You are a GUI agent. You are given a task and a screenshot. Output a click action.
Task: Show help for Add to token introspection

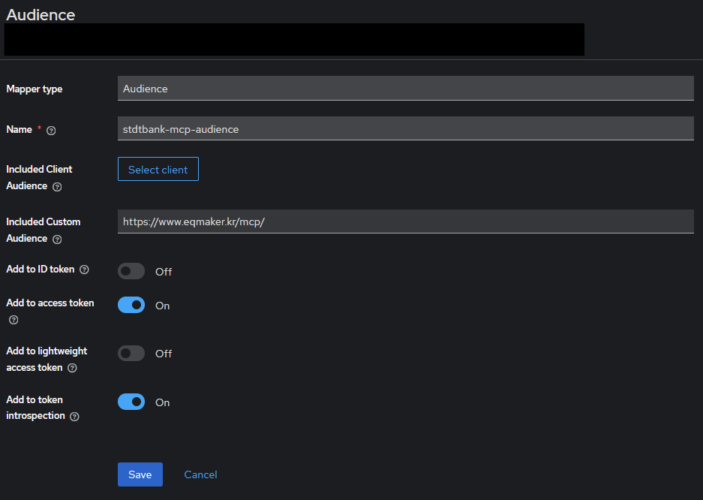coord(75,417)
